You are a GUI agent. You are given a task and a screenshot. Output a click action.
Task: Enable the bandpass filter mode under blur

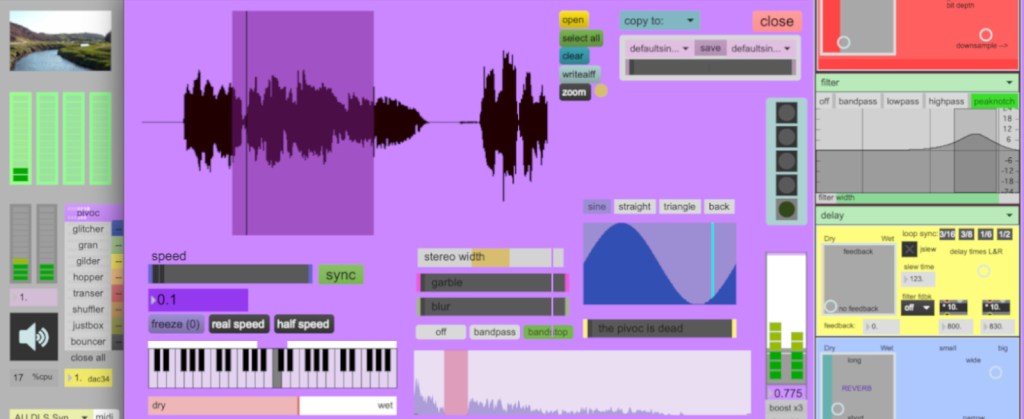(494, 331)
